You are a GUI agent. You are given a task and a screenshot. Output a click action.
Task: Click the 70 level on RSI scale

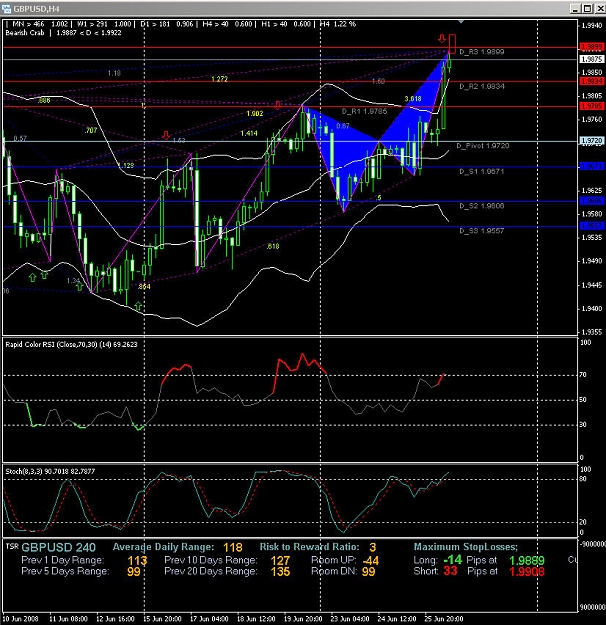tap(583, 375)
